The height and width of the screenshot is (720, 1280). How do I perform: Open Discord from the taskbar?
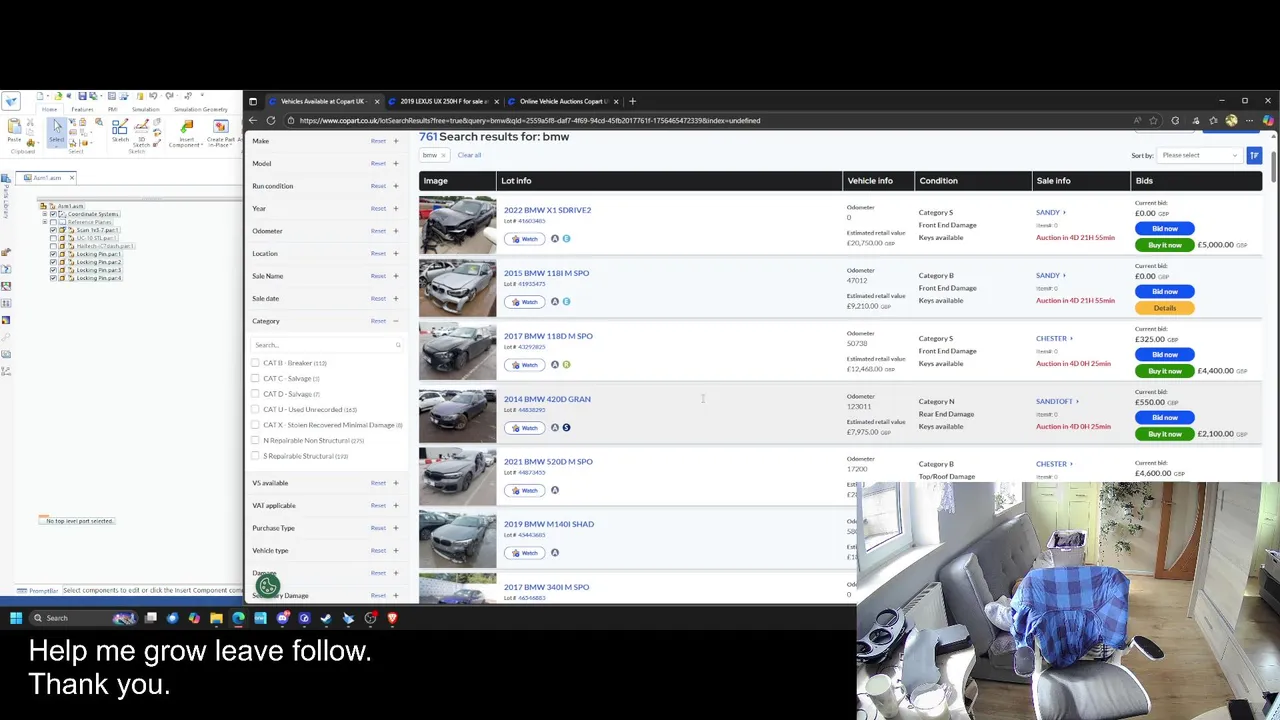tap(282, 618)
